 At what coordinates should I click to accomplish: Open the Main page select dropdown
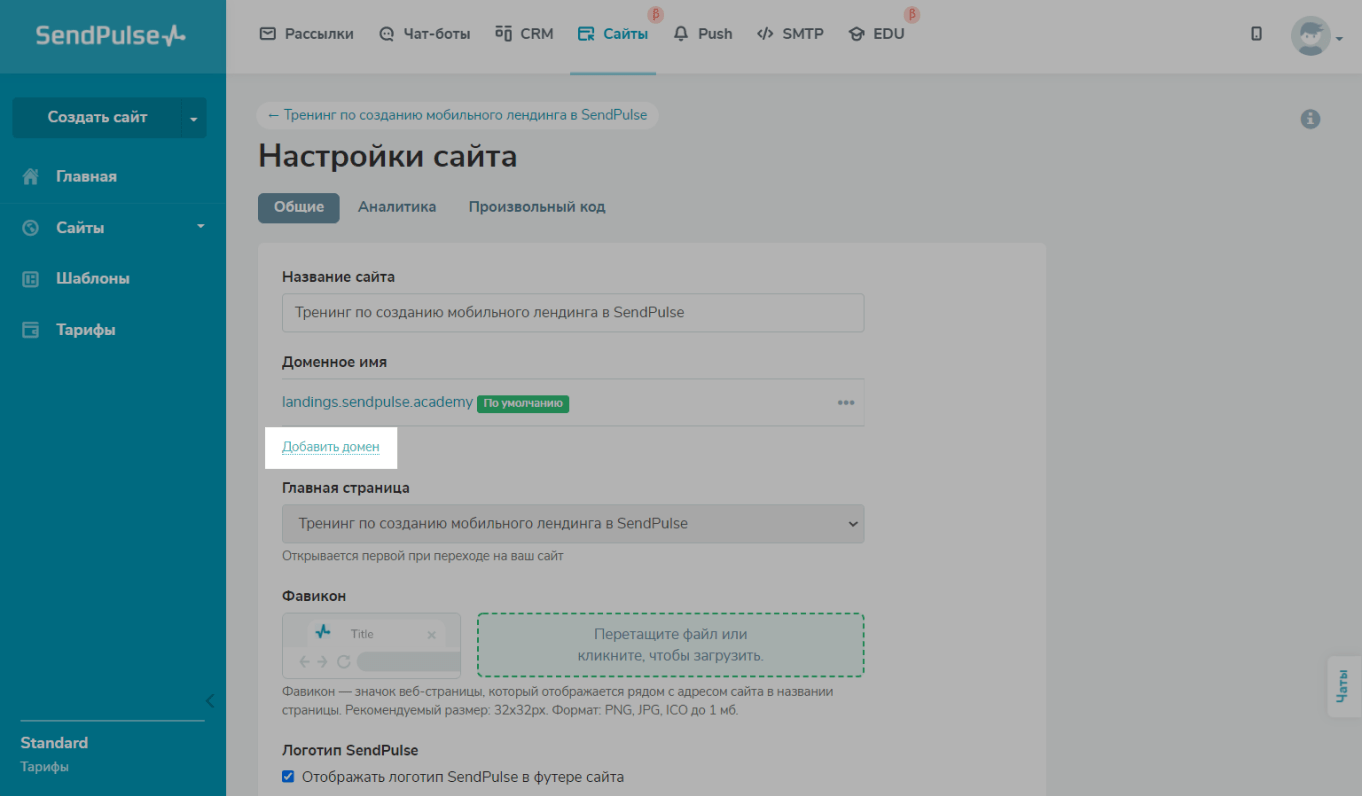click(x=573, y=524)
